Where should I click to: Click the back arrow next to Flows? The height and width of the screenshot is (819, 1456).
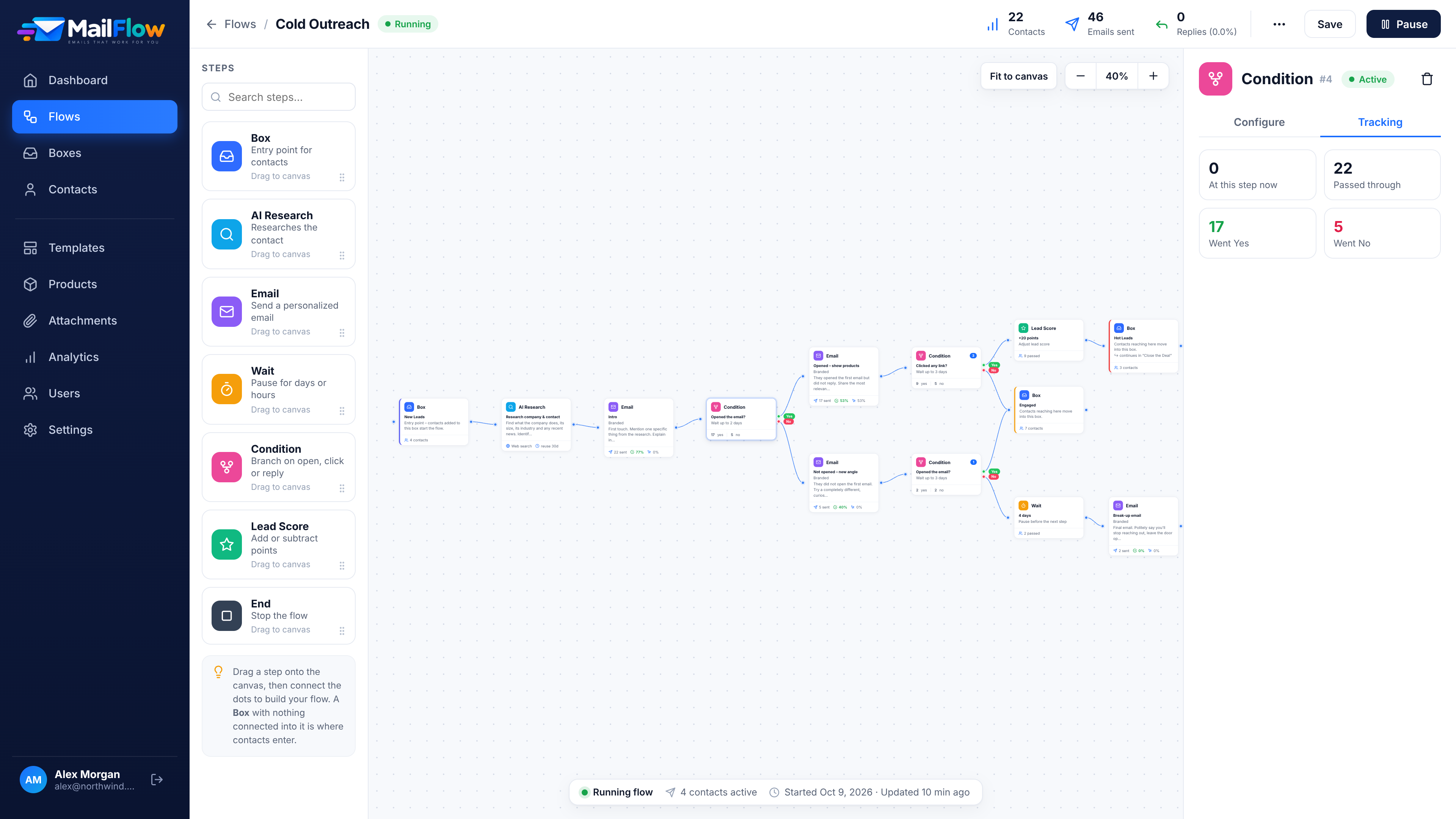(x=212, y=24)
